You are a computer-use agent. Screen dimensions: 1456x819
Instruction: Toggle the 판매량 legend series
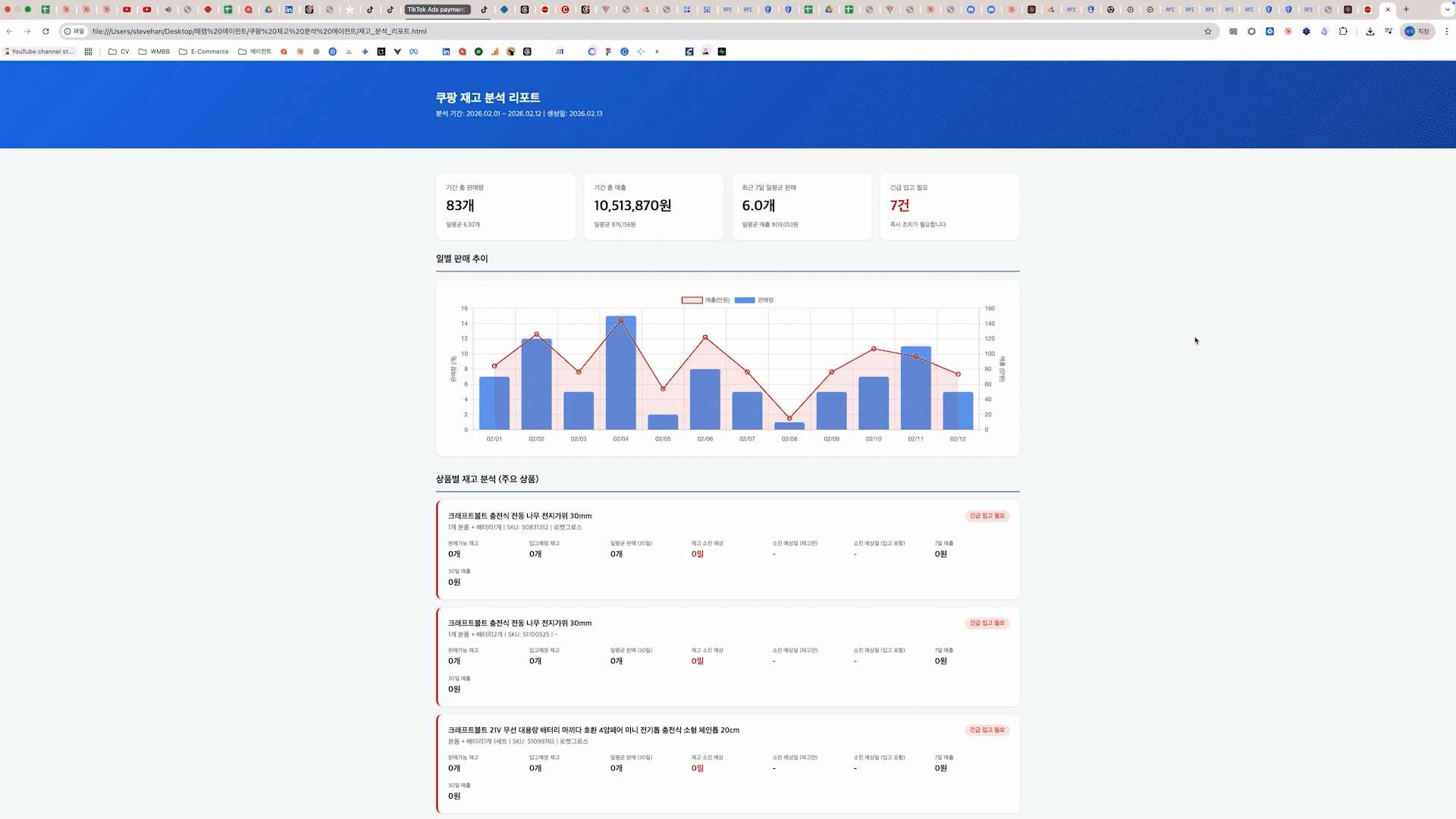tap(755, 300)
